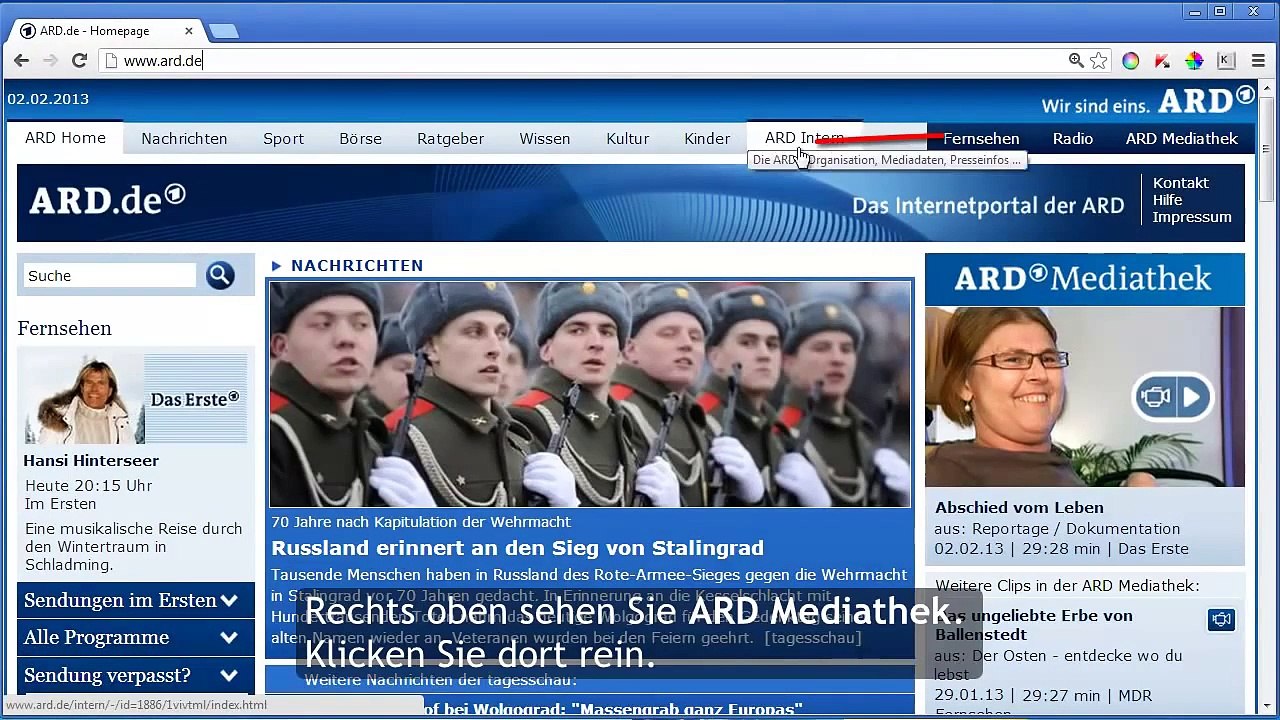Expand the Alle Programme list

pos(136,637)
